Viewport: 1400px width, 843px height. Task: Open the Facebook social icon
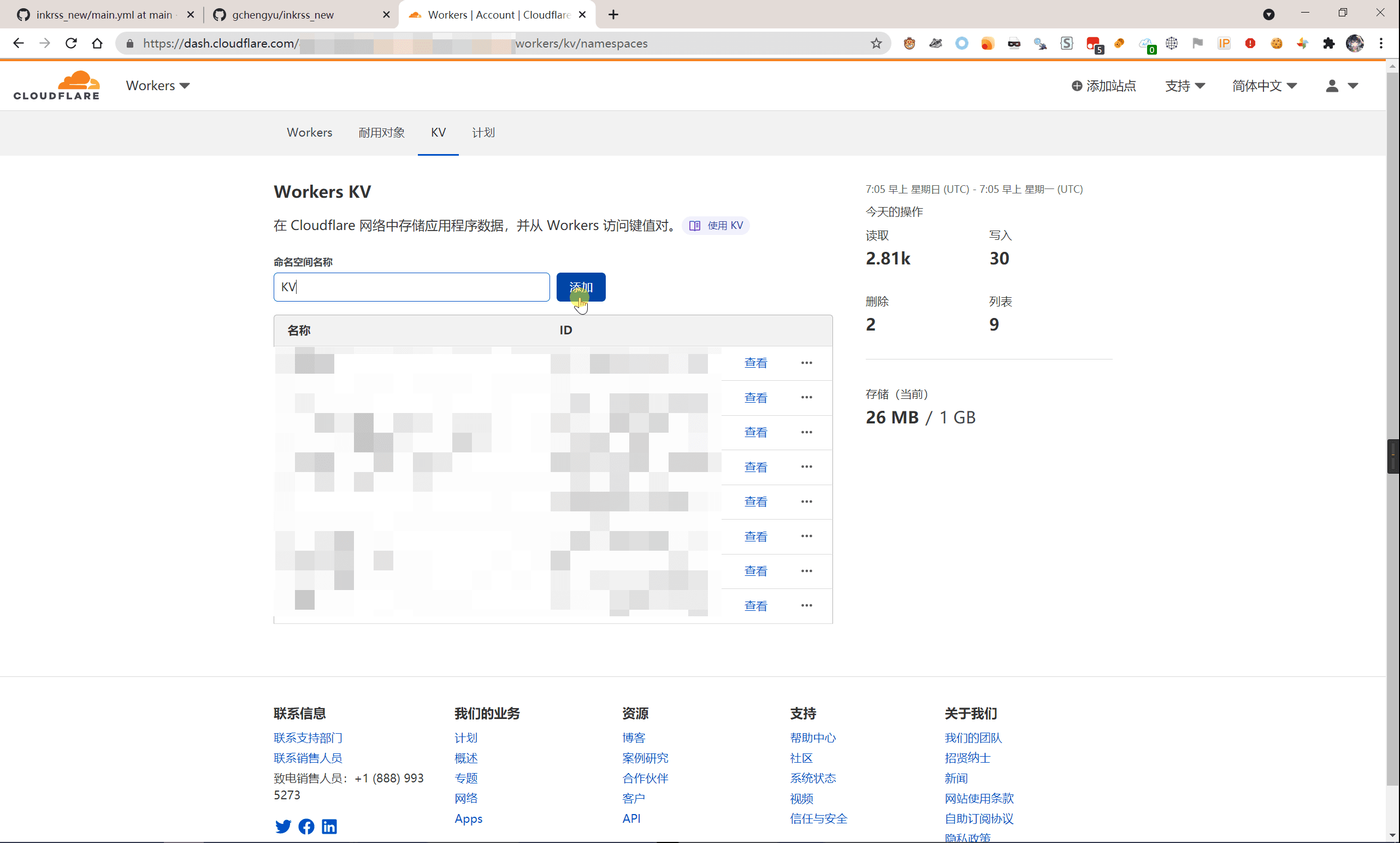(306, 827)
